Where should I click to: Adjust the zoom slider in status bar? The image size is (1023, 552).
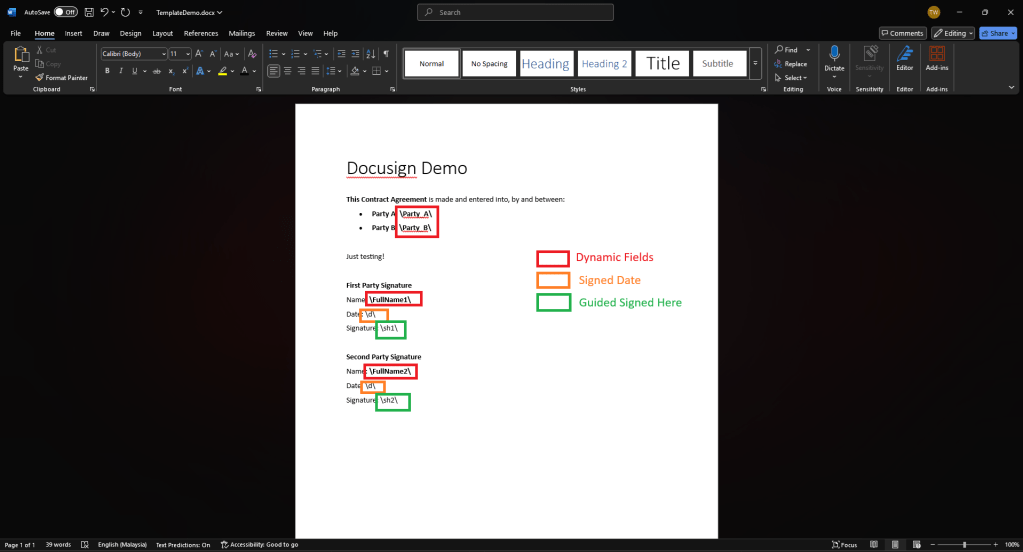964,545
